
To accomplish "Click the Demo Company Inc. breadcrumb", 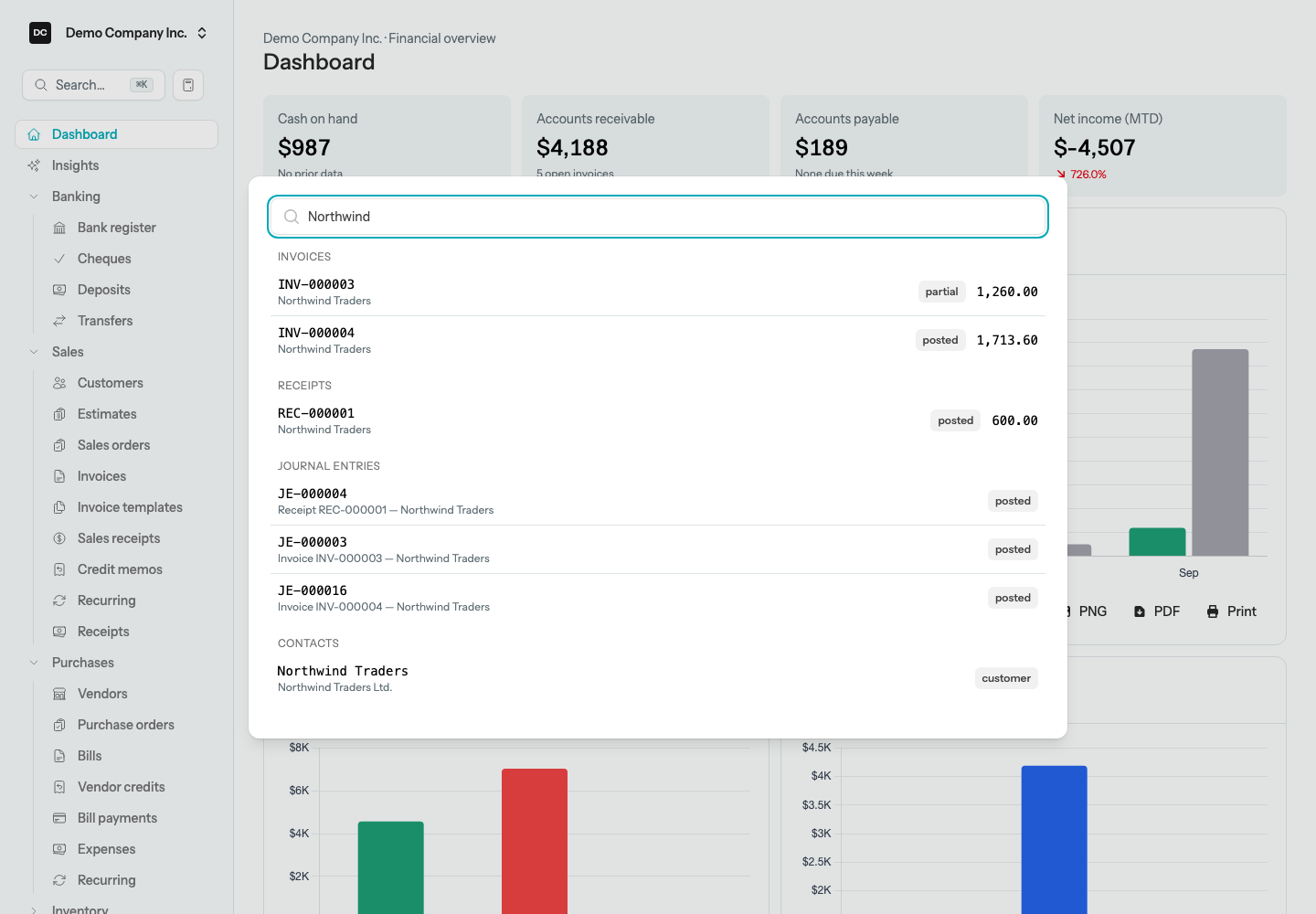I will 323,38.
